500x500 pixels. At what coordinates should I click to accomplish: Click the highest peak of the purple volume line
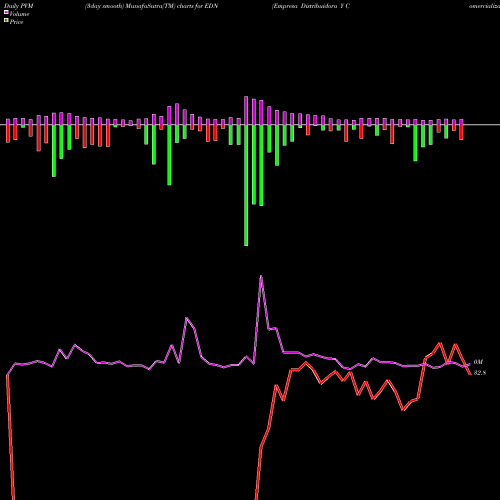click(x=261, y=276)
